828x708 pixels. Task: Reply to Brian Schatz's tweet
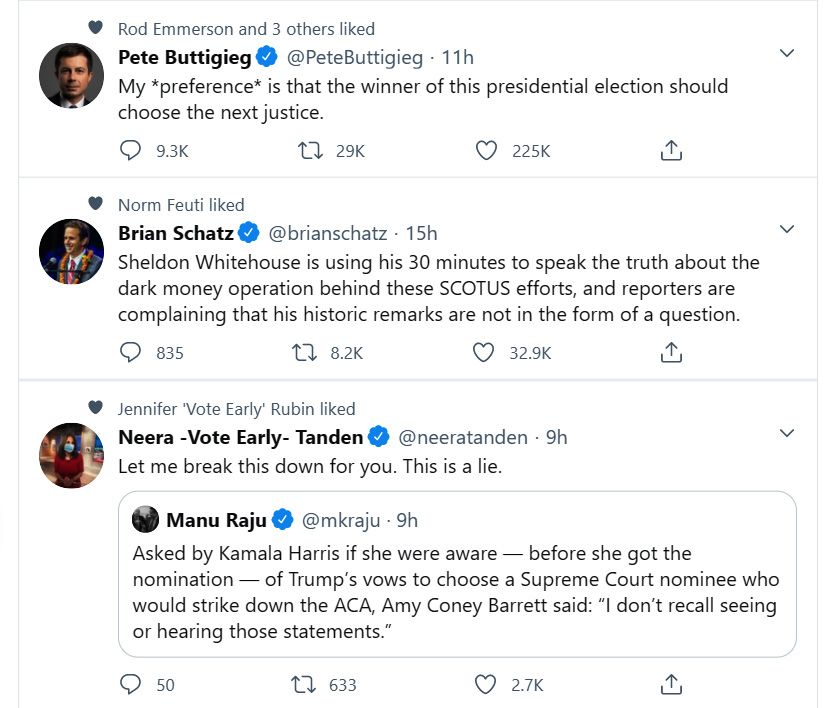tap(131, 352)
